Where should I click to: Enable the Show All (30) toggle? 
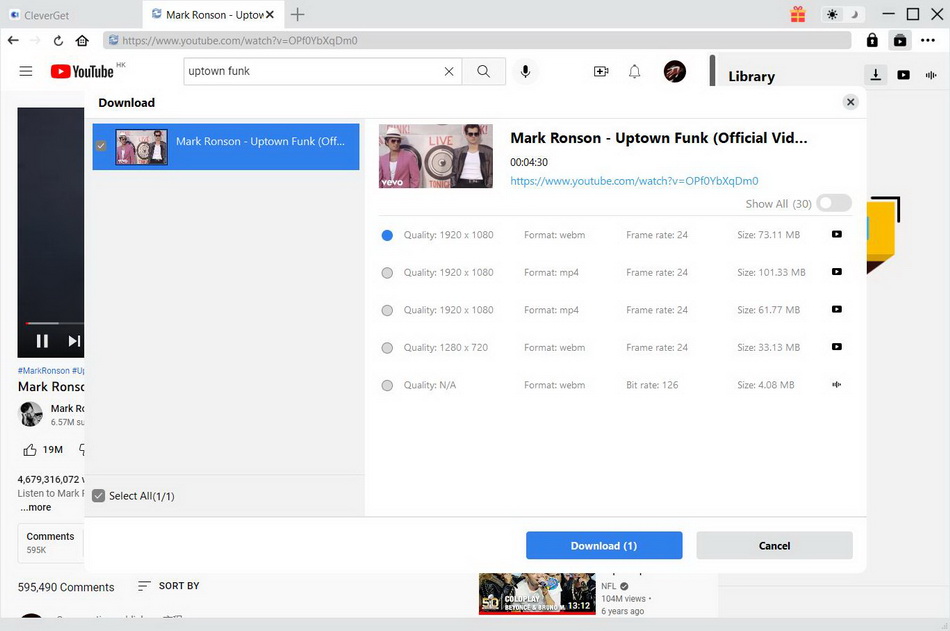[x=833, y=203]
